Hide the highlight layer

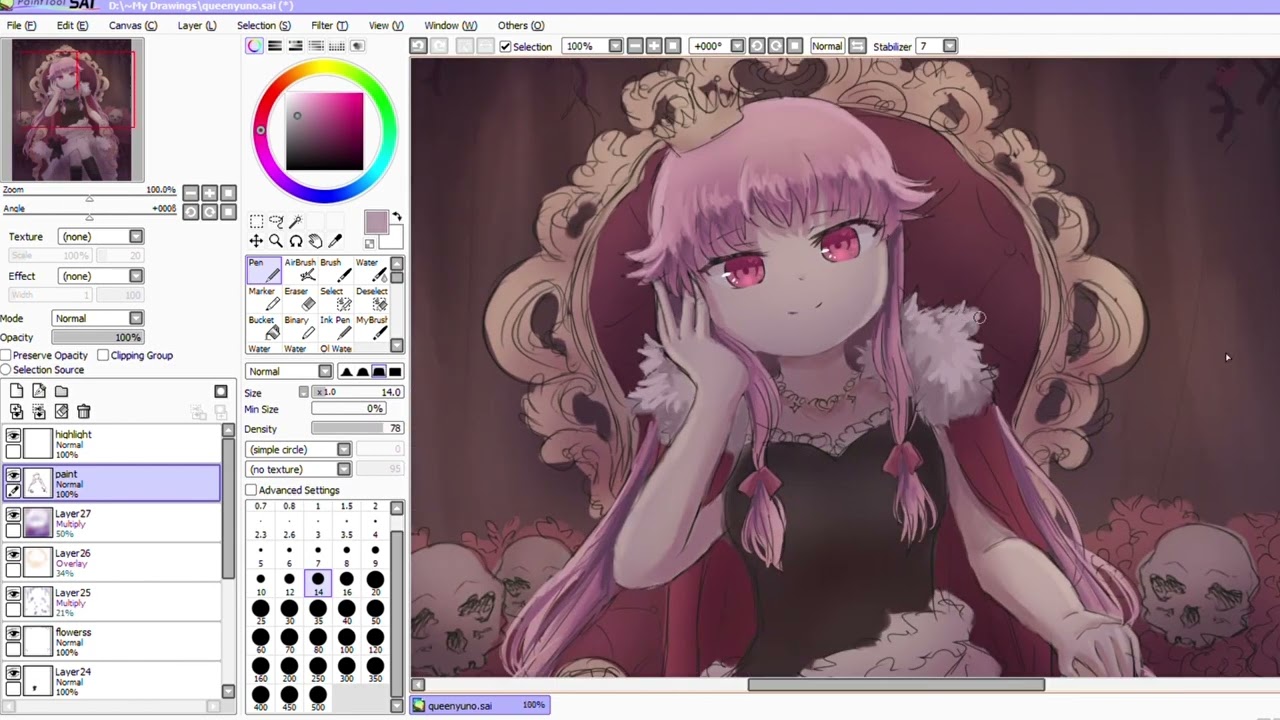13,436
